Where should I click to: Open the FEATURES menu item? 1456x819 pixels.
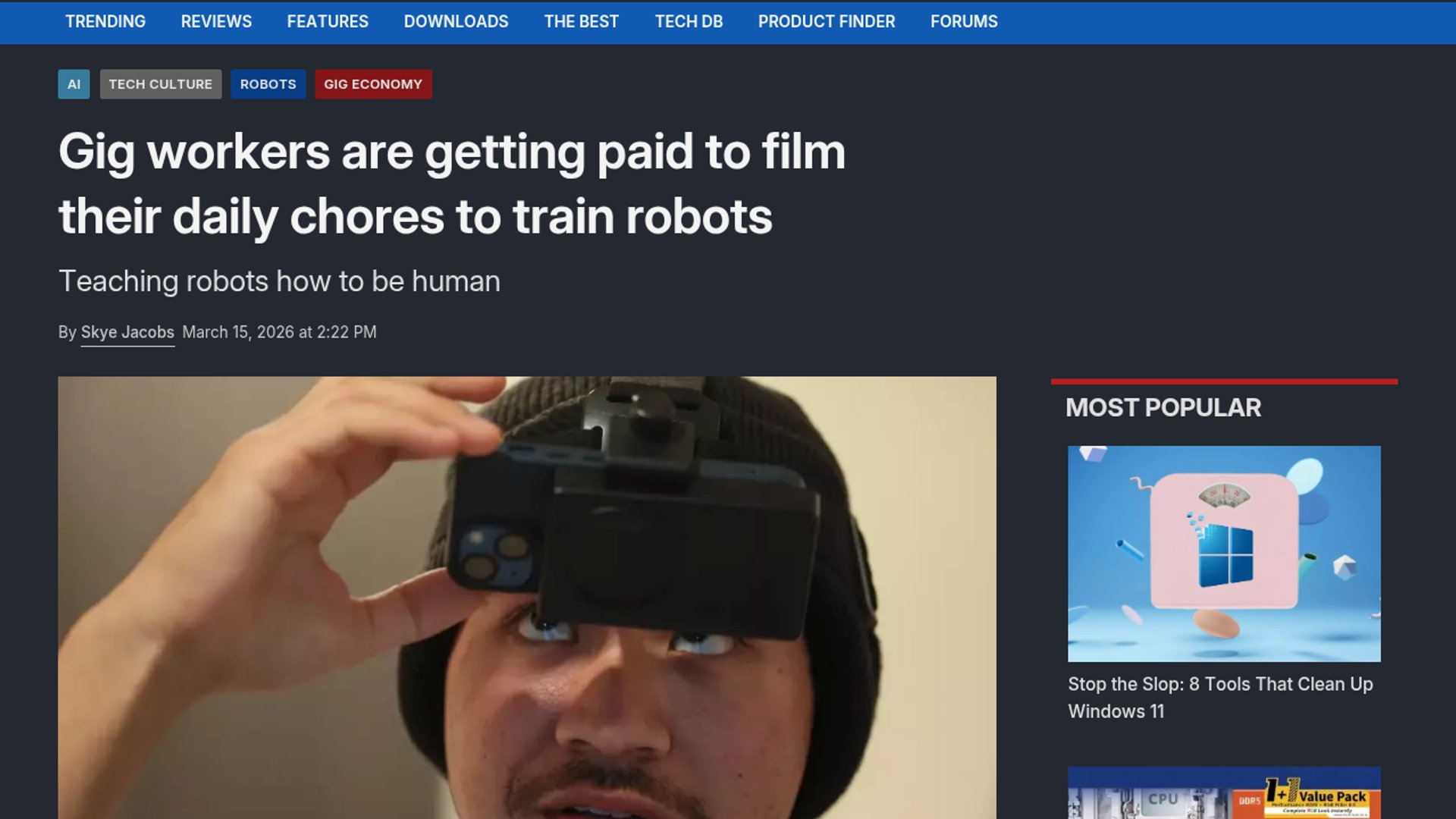coord(328,21)
